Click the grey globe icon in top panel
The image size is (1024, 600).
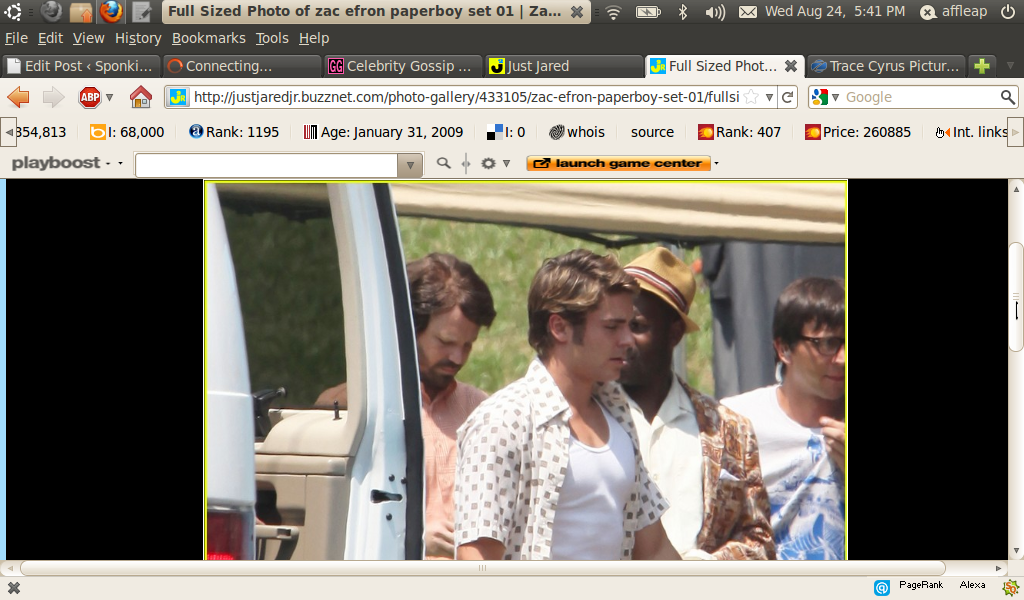tap(51, 11)
